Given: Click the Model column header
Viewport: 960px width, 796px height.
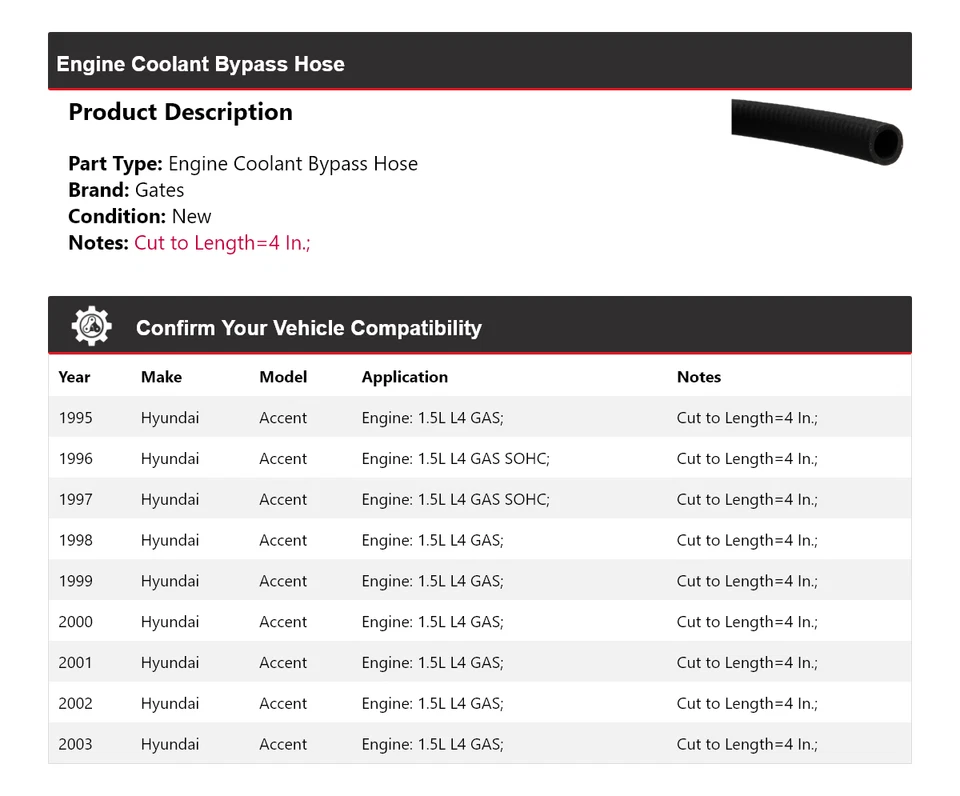Looking at the screenshot, I should click(283, 377).
